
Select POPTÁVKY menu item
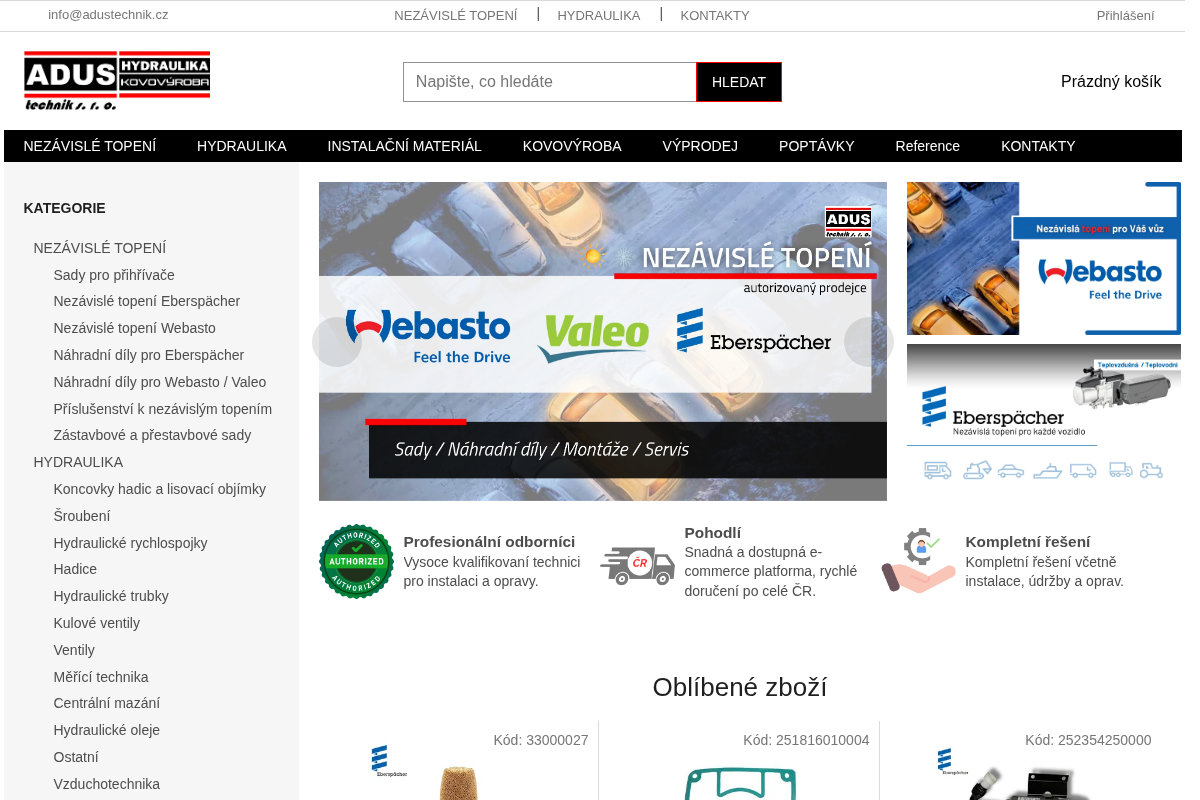coord(817,146)
